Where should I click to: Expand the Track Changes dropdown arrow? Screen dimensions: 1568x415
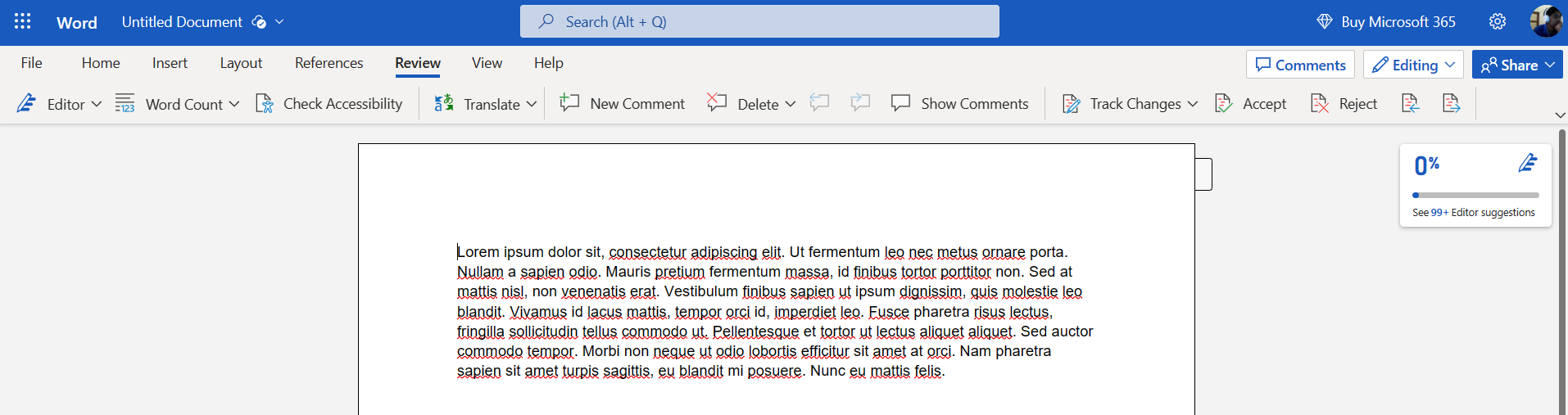tap(1192, 104)
